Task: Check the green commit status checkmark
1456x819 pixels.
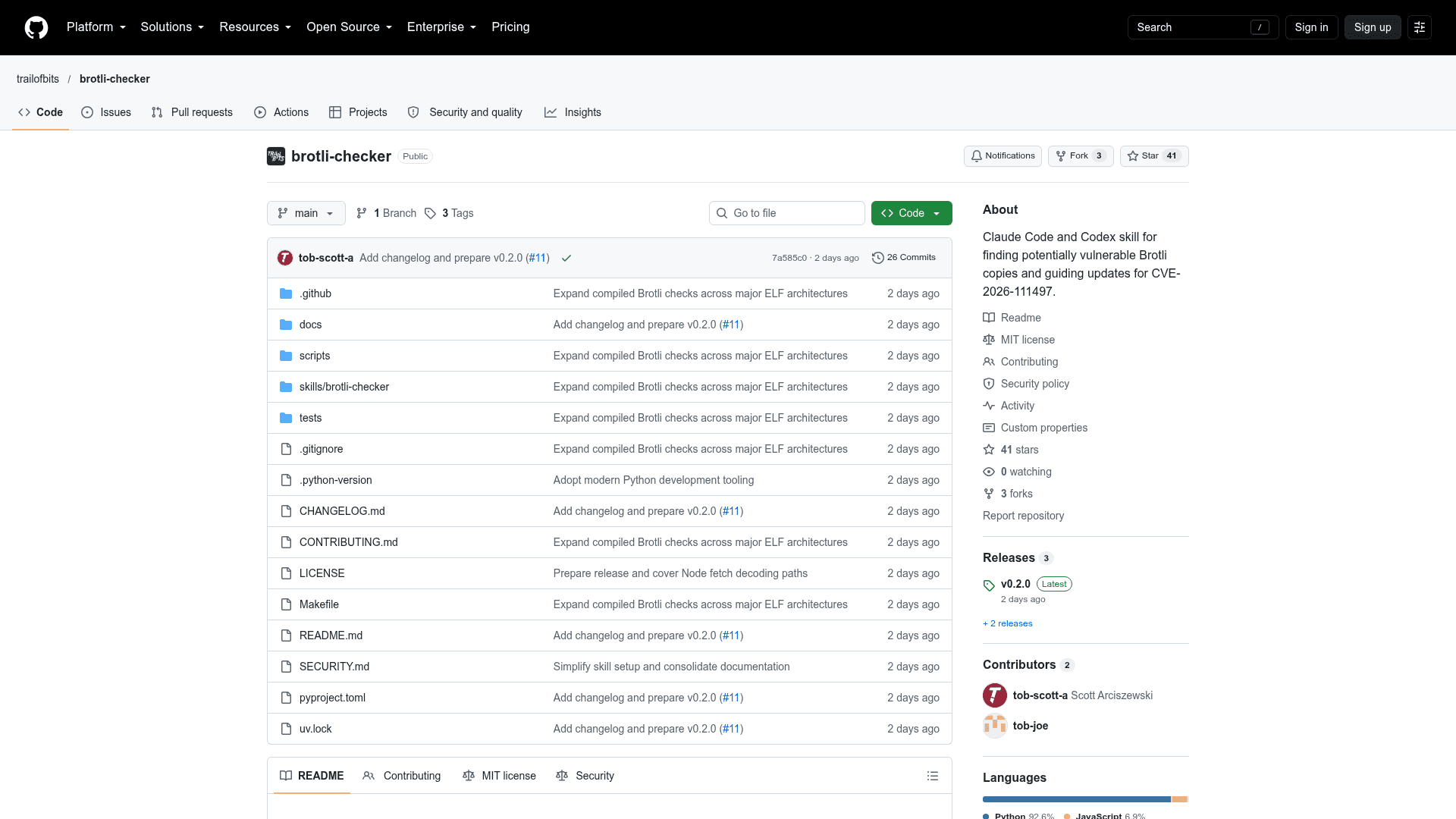Action: tap(566, 258)
